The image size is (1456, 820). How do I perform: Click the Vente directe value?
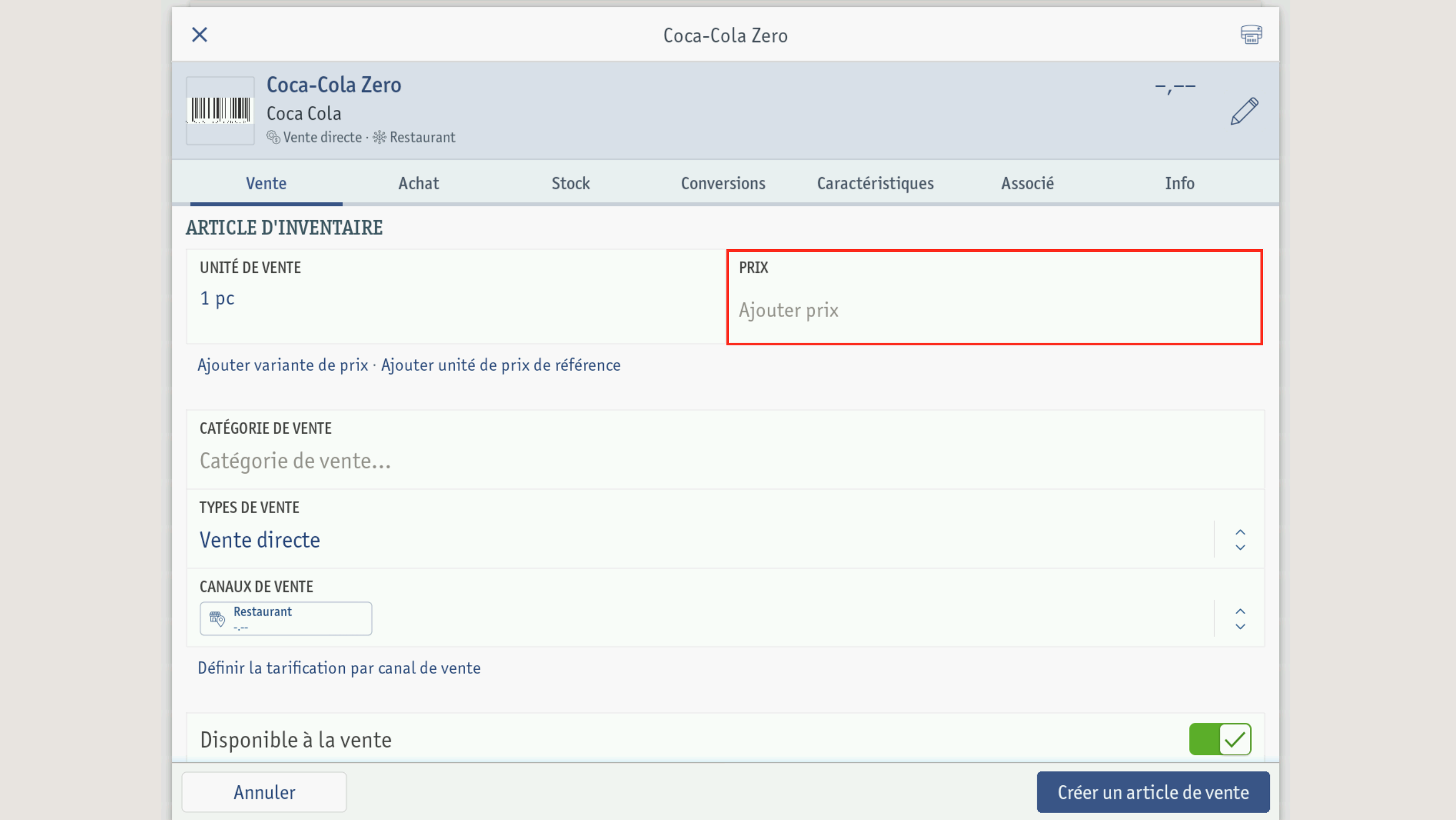[x=260, y=540]
